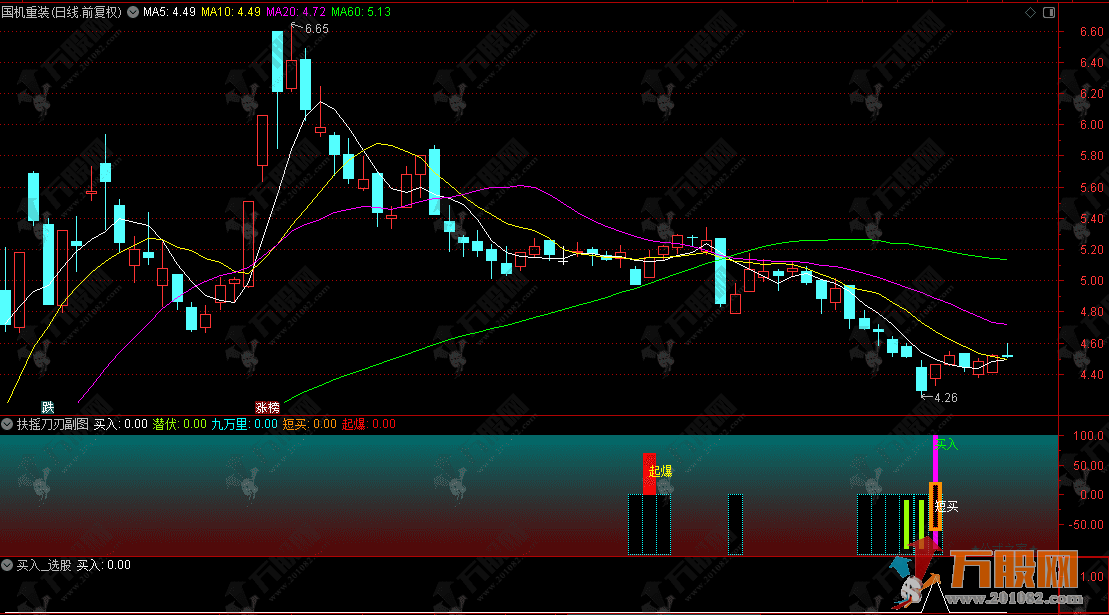Click 买入: 0.00 in 扶摇刀刃副图 header
Image resolution: width=1109 pixels, height=615 pixels.
tap(120, 424)
